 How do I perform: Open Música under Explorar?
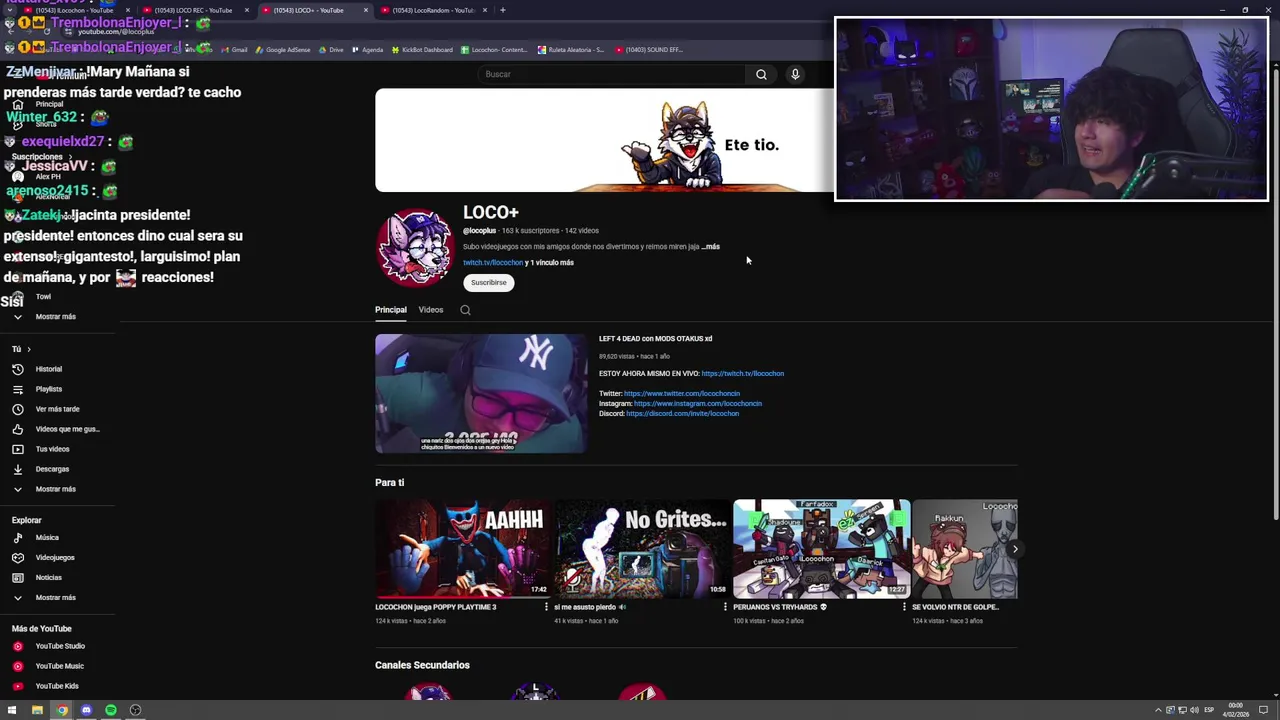pyautogui.click(x=47, y=537)
